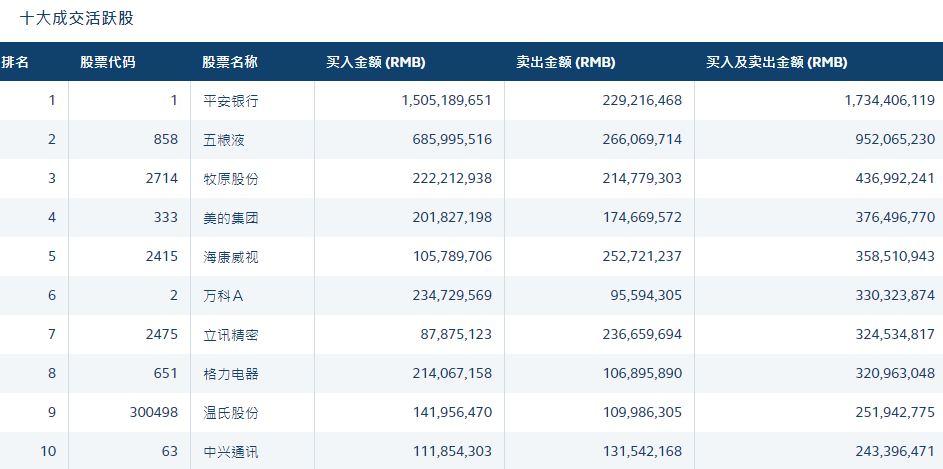Click the 温氏股份 stock name

pos(231,413)
